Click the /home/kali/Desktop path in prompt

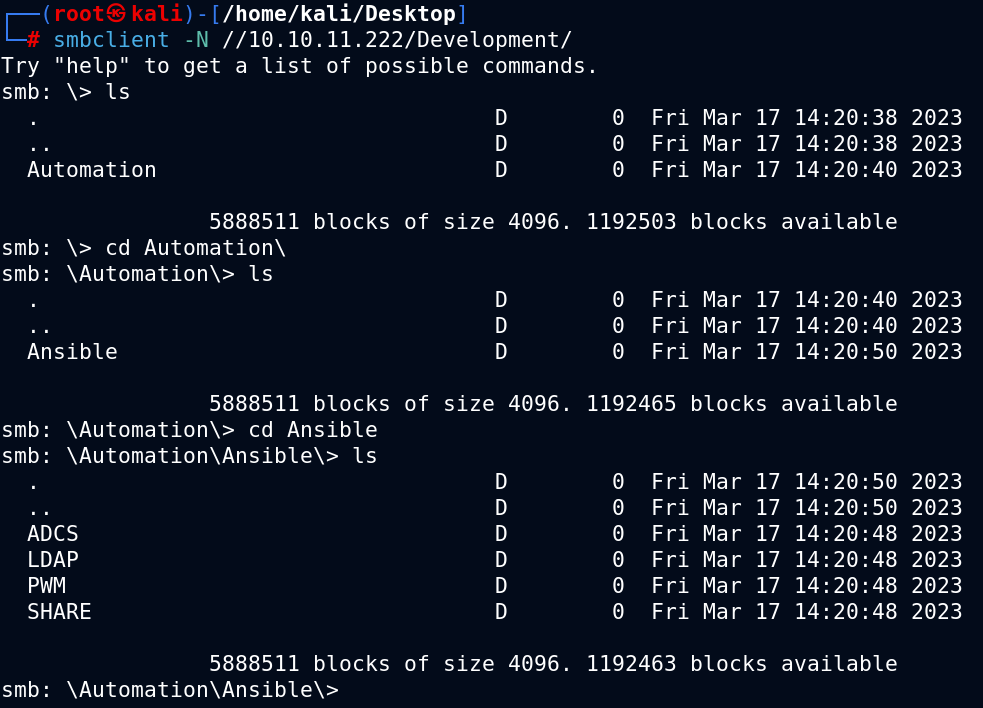coord(339,14)
